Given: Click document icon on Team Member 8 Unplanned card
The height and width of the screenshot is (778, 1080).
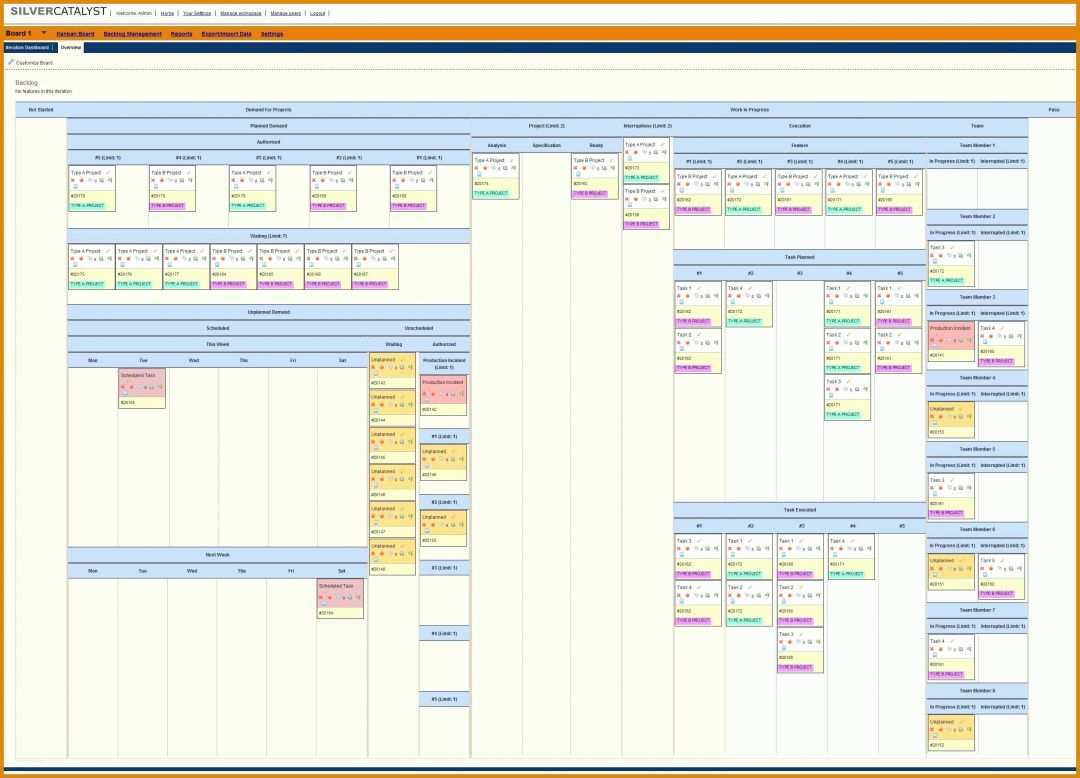Looking at the screenshot, I should pos(935,737).
